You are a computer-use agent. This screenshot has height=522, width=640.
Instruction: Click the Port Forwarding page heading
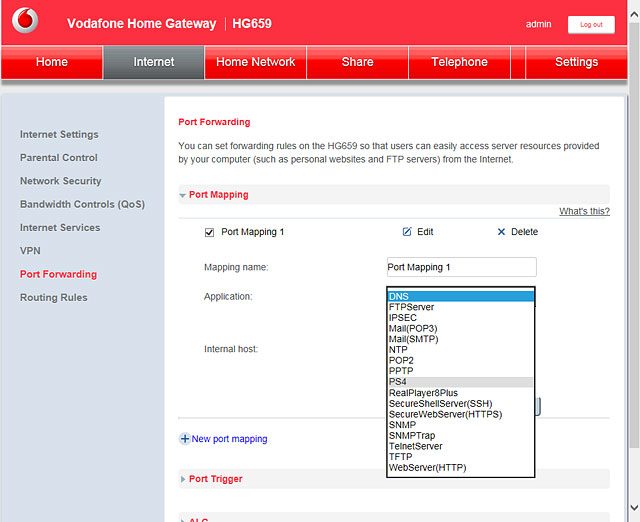tap(214, 122)
